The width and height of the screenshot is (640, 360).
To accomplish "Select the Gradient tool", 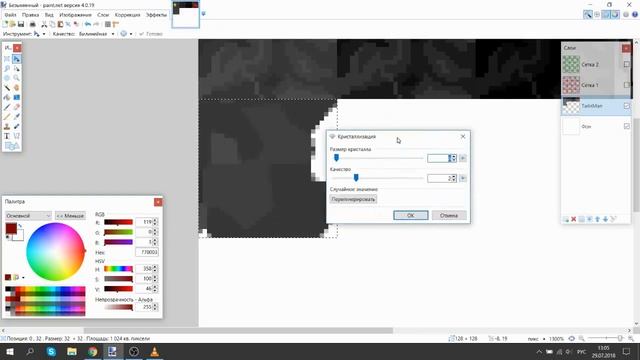I will tap(17, 98).
